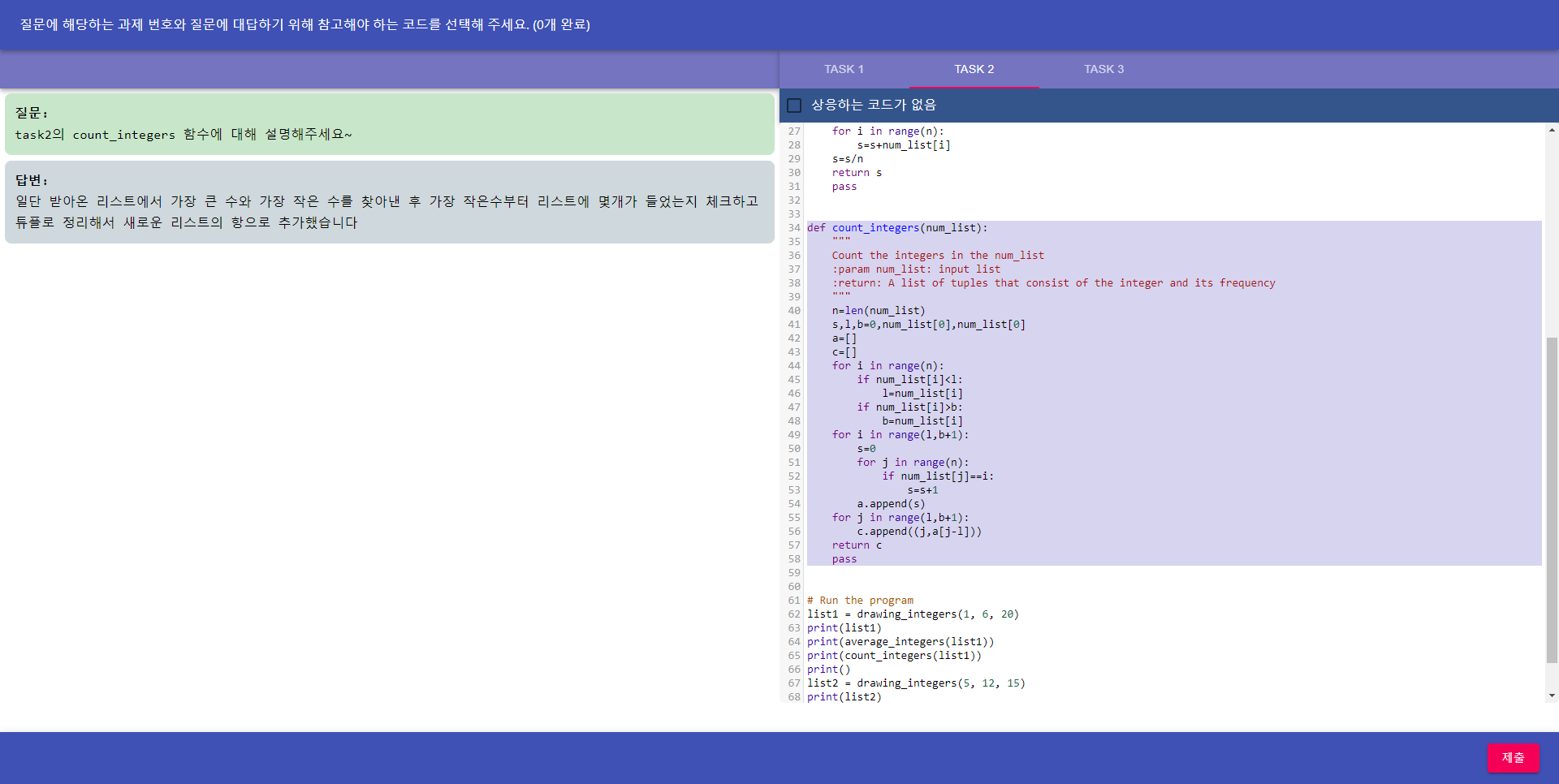Click the code panel scroll down arrow

point(1552,696)
